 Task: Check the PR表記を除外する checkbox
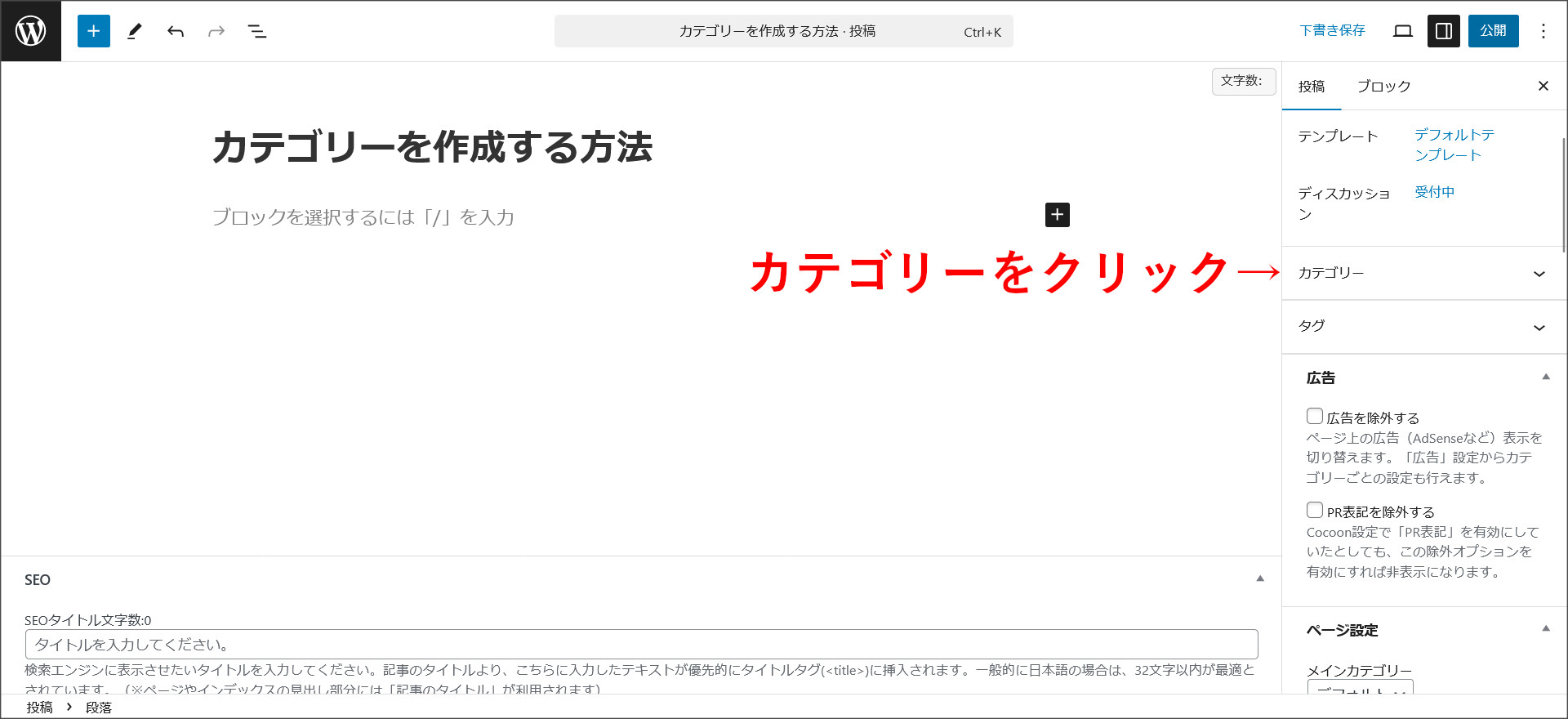(x=1315, y=511)
